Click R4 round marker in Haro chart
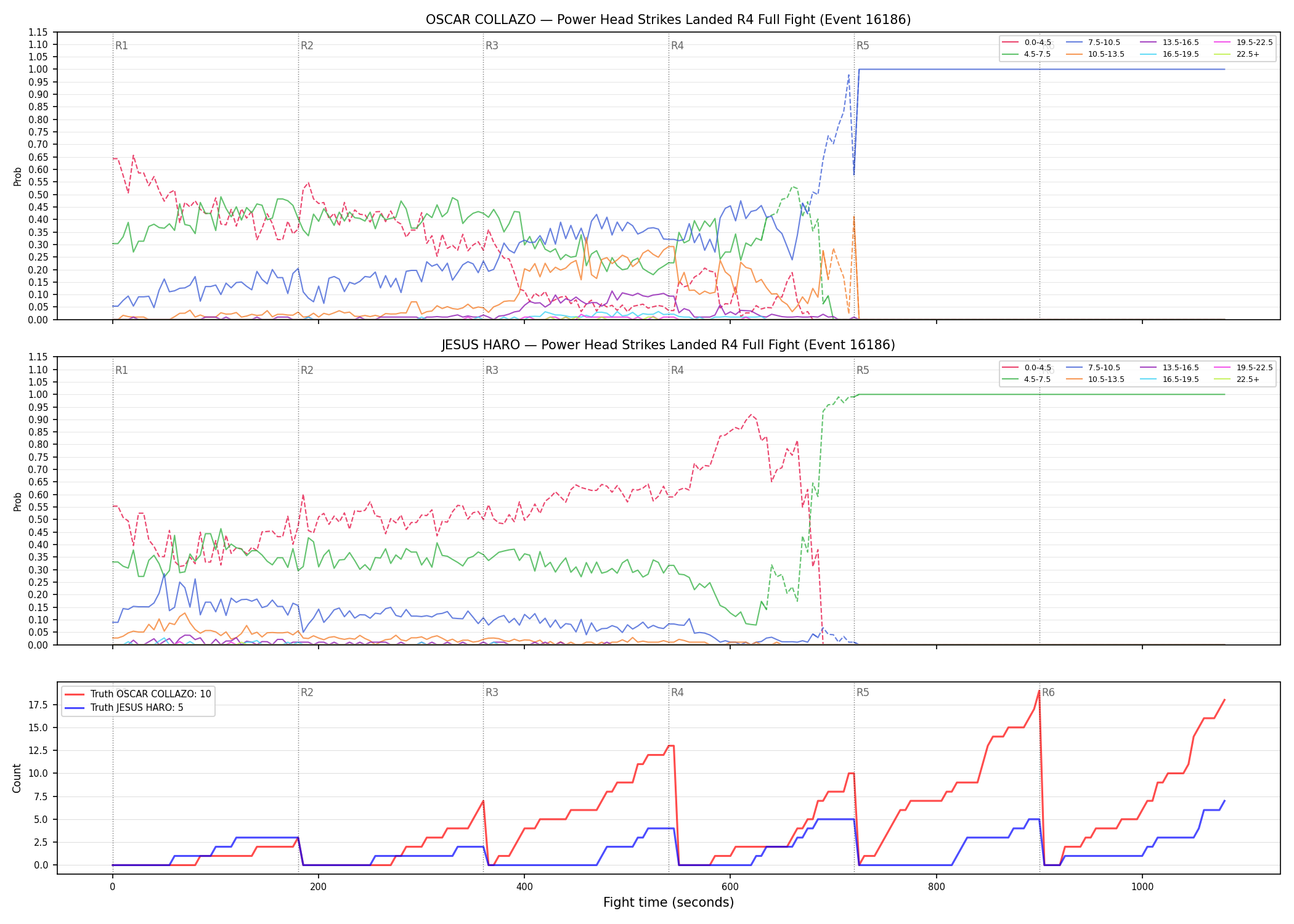The width and height of the screenshot is (1294, 924). point(677,370)
